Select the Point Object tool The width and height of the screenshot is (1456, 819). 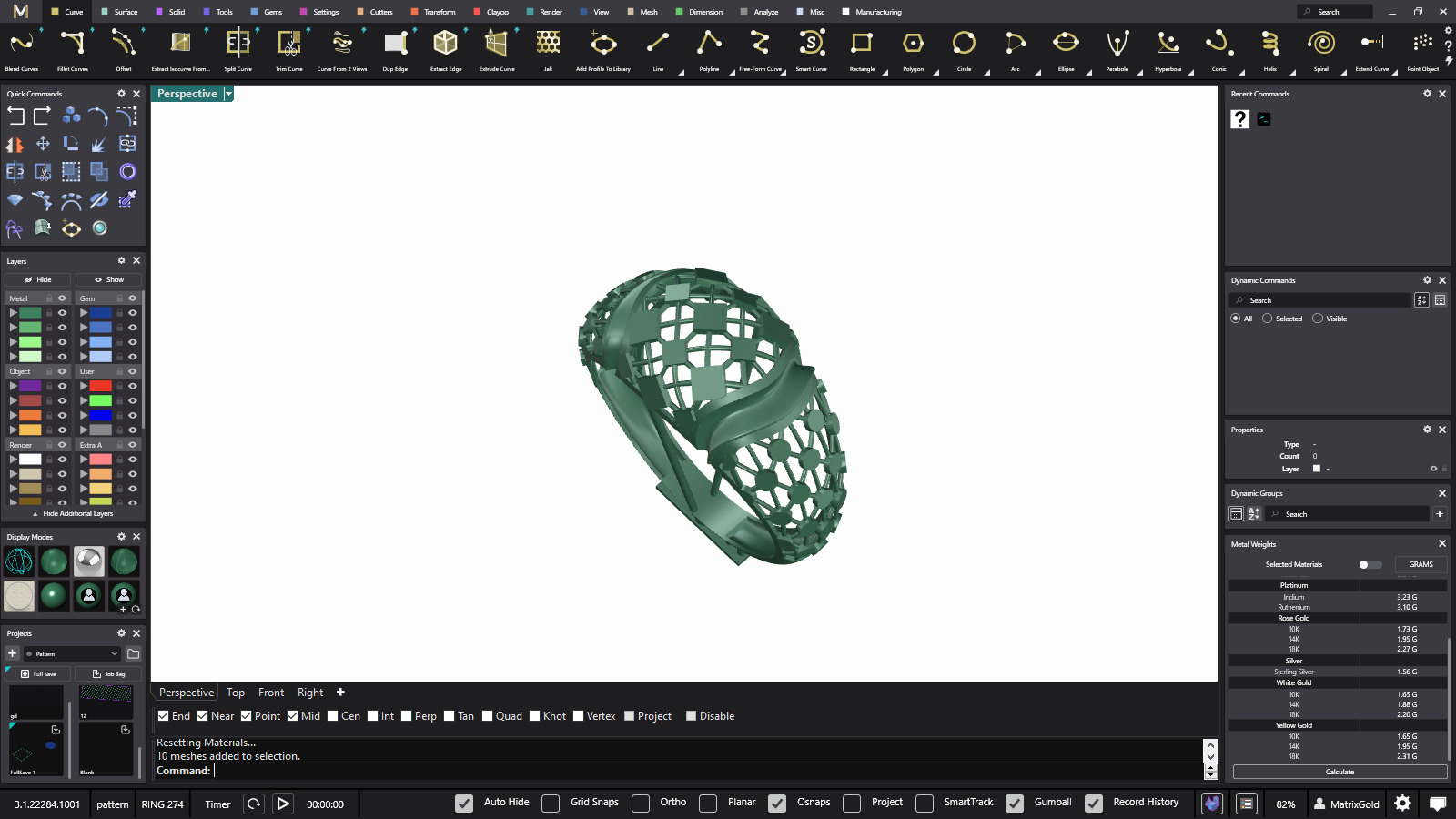click(1422, 49)
